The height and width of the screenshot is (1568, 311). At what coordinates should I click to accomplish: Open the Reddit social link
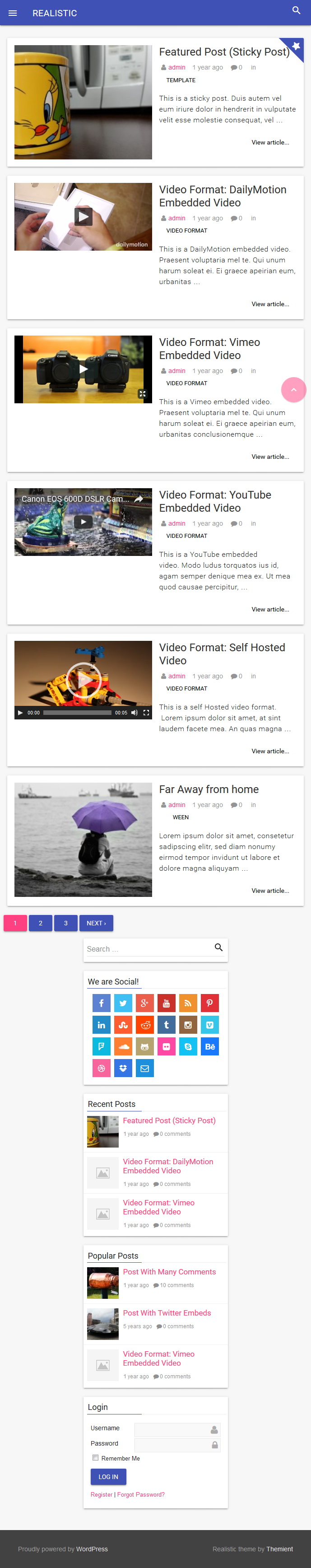coord(145,1024)
